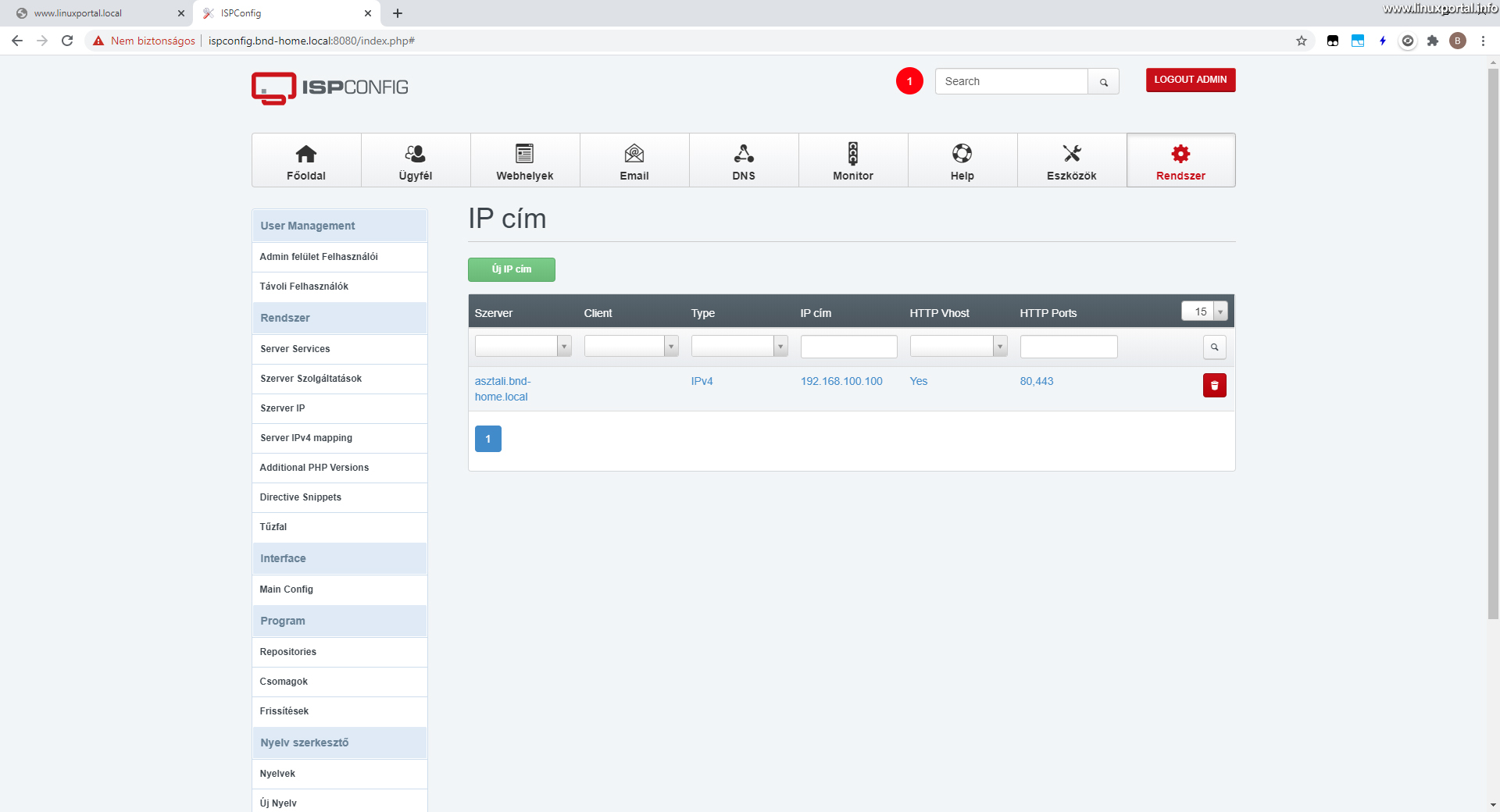1500x812 pixels.
Task: Open Csomagok packages menu item
Action: click(340, 682)
